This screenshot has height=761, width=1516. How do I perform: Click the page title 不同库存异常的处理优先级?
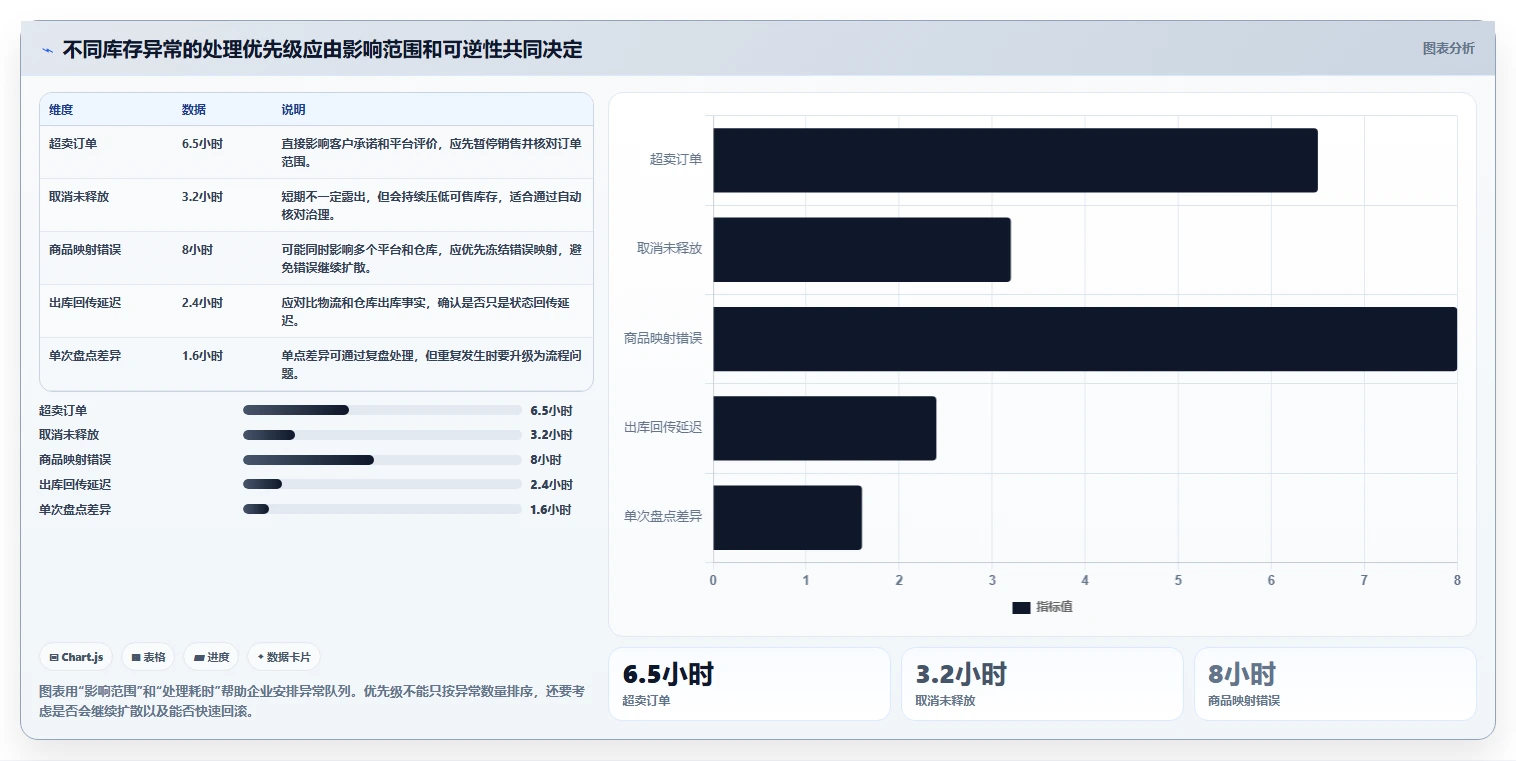(322, 49)
